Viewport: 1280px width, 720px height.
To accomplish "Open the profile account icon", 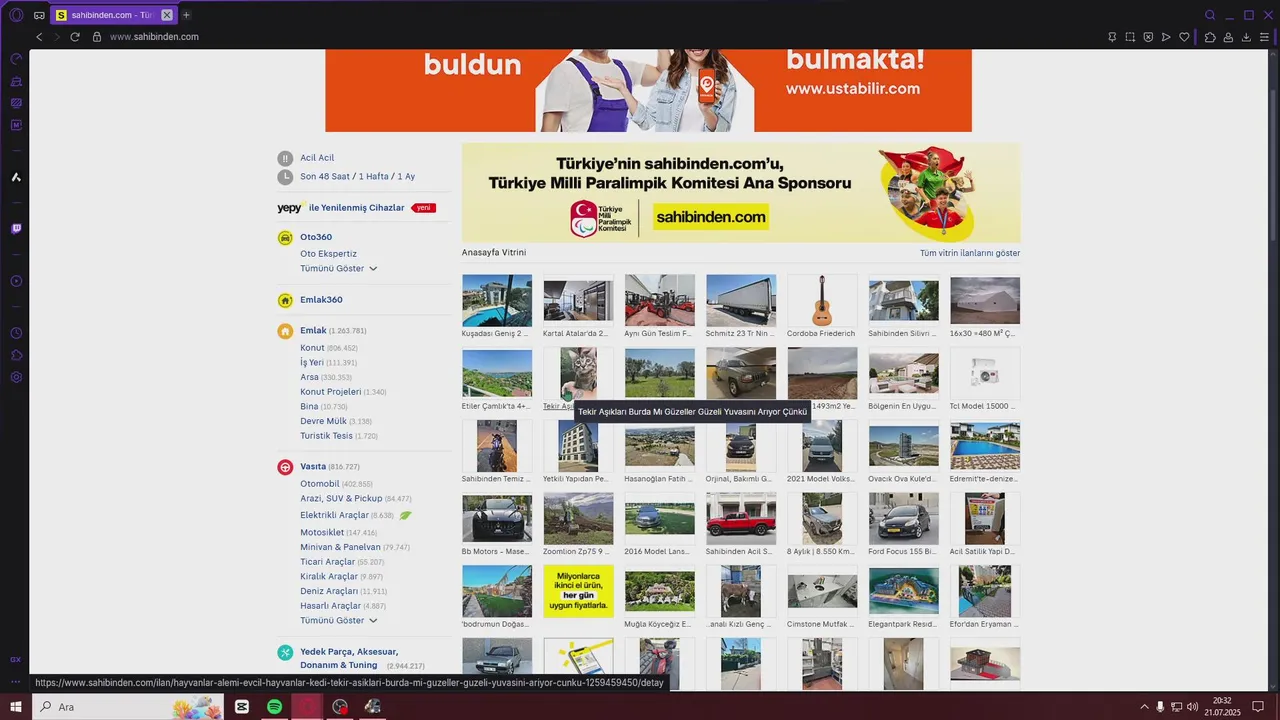I will tap(1229, 37).
